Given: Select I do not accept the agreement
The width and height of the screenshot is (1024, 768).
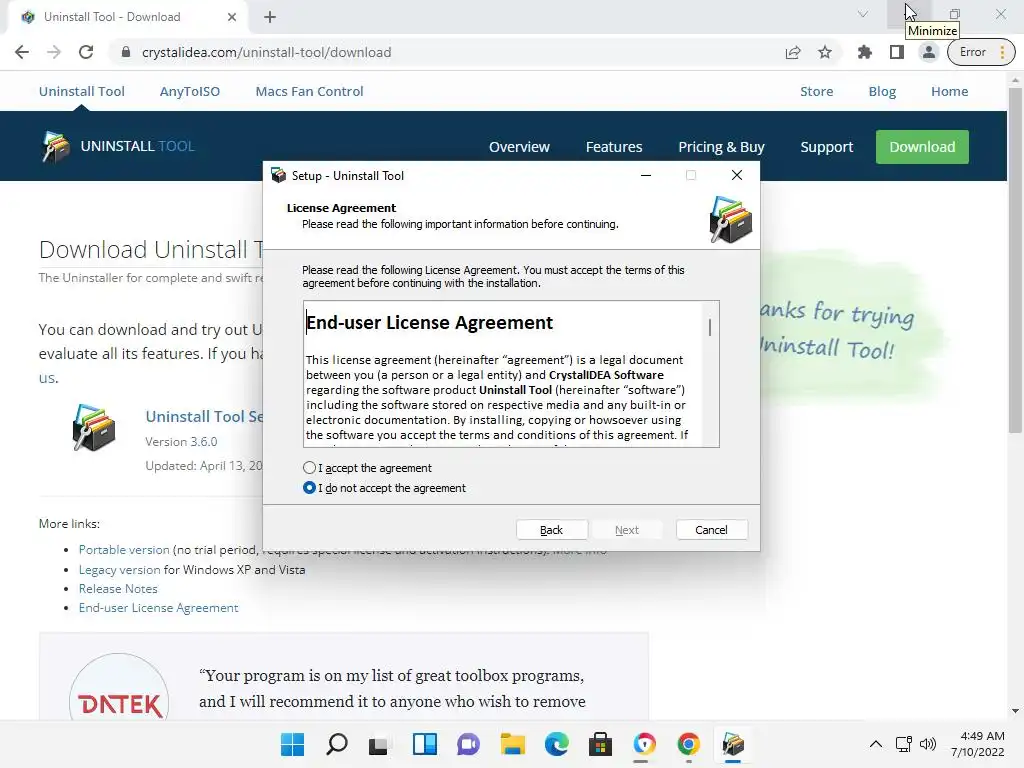Looking at the screenshot, I should pos(384,488).
